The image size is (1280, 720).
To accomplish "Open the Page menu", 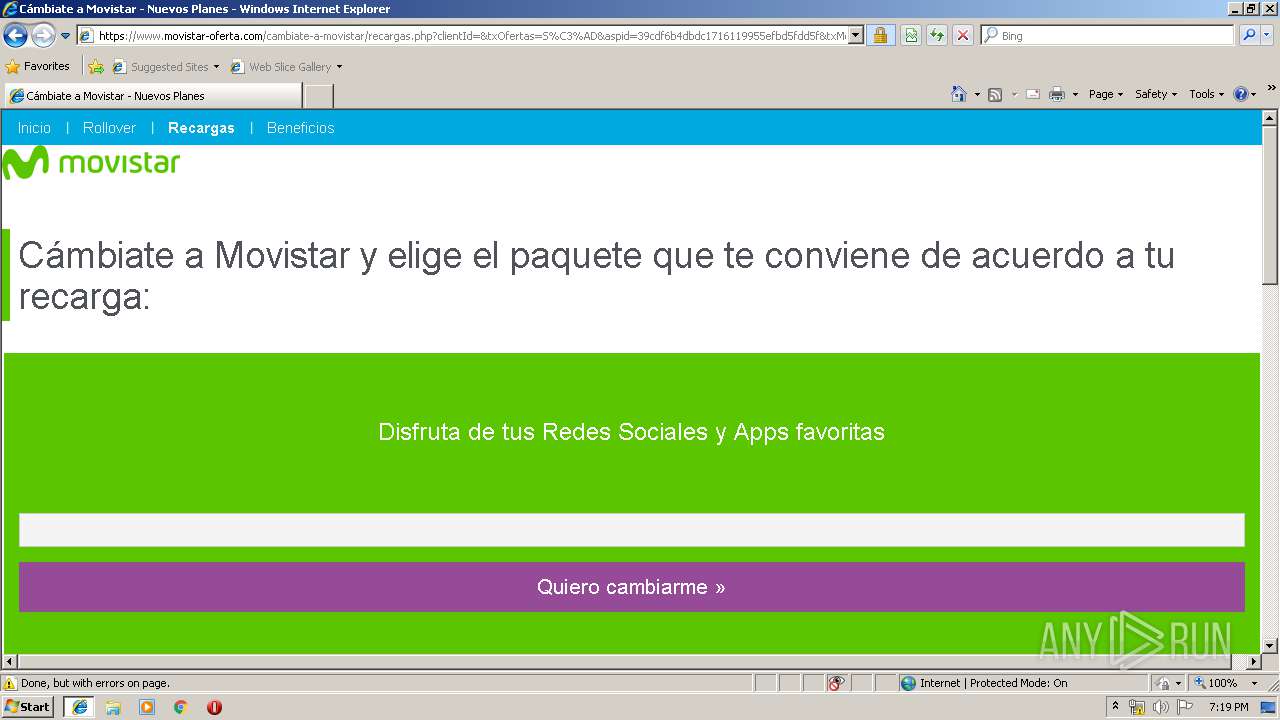I will click(x=1105, y=94).
